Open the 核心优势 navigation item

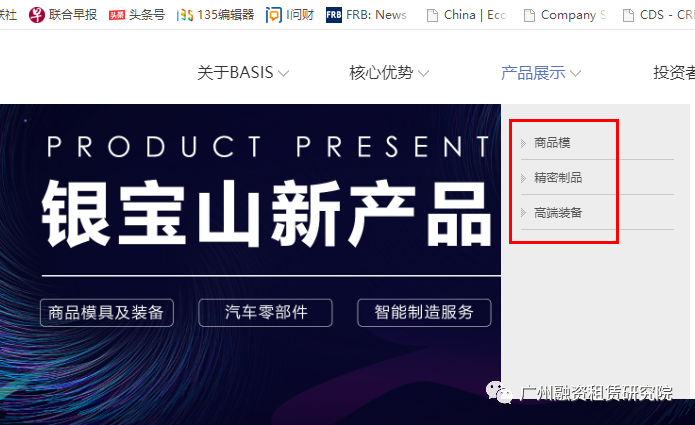(x=381, y=72)
